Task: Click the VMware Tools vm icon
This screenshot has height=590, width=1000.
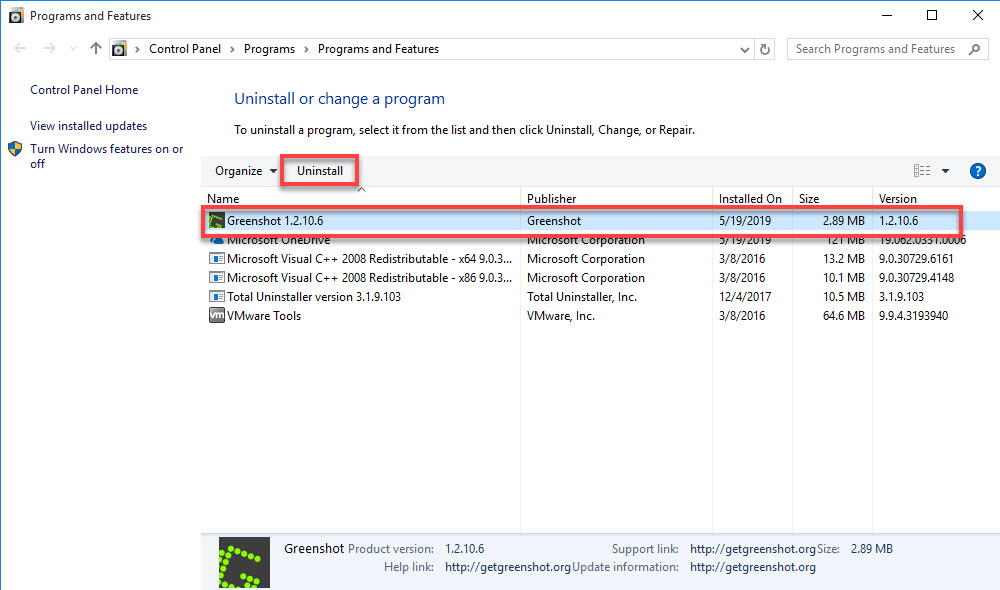Action: coord(217,315)
